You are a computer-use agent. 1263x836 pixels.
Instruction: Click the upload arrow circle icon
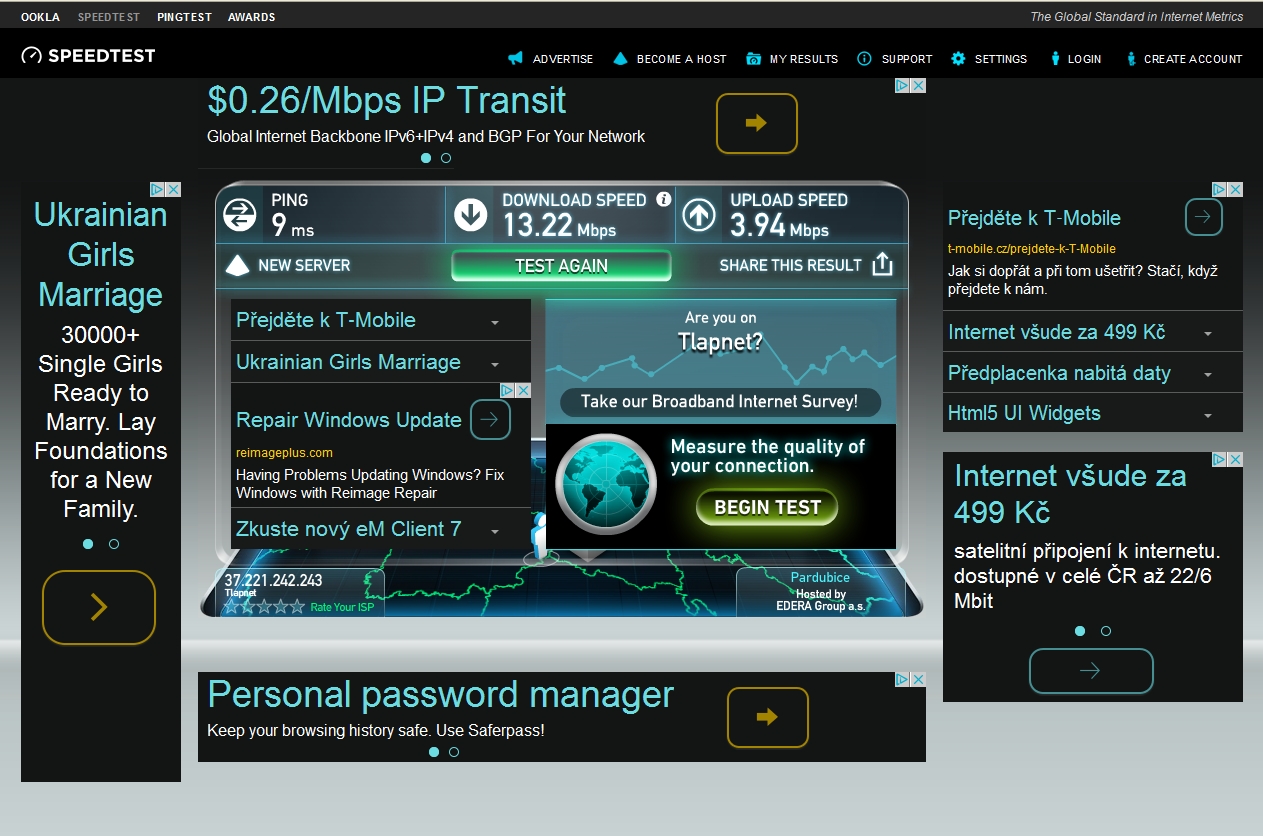(x=698, y=215)
